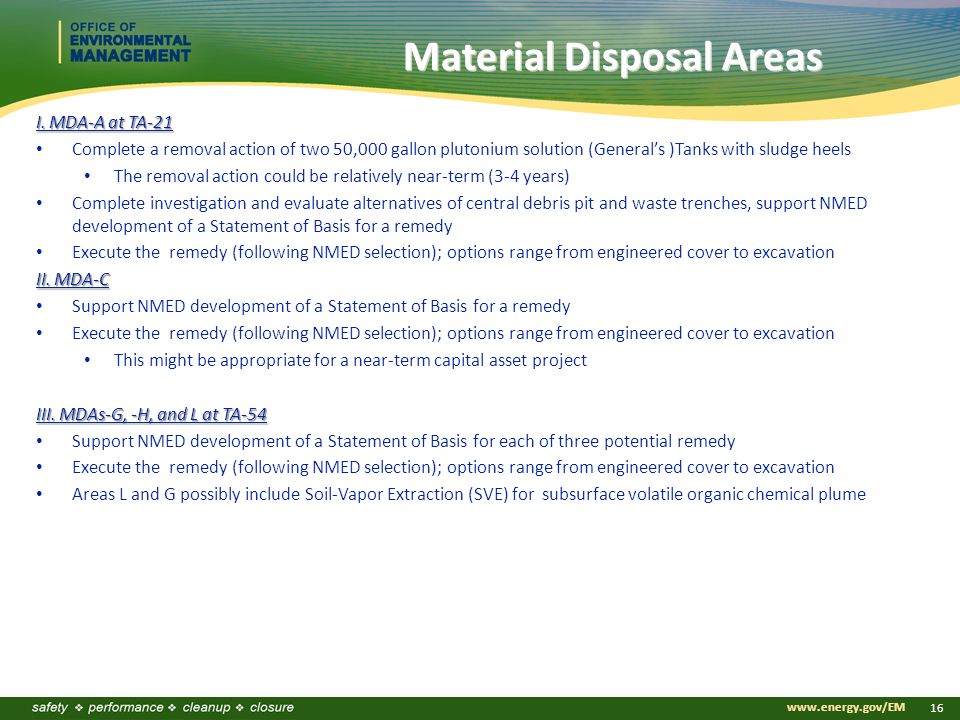The height and width of the screenshot is (720, 960).
Task: Click 'Execute the remedy' bullet under MDA-A
Action: (453, 252)
